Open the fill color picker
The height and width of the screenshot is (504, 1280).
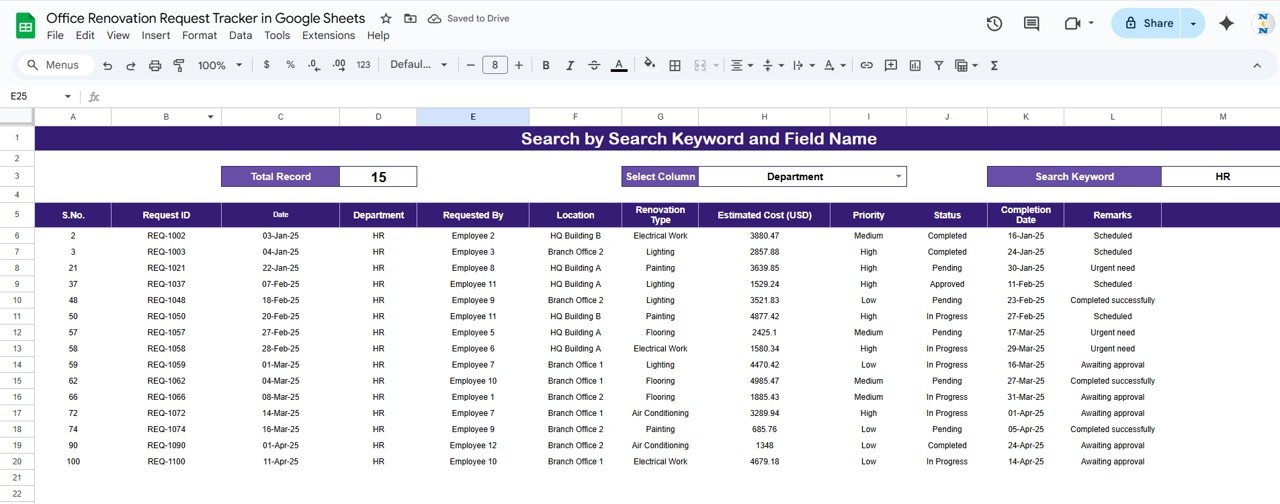tap(649, 65)
